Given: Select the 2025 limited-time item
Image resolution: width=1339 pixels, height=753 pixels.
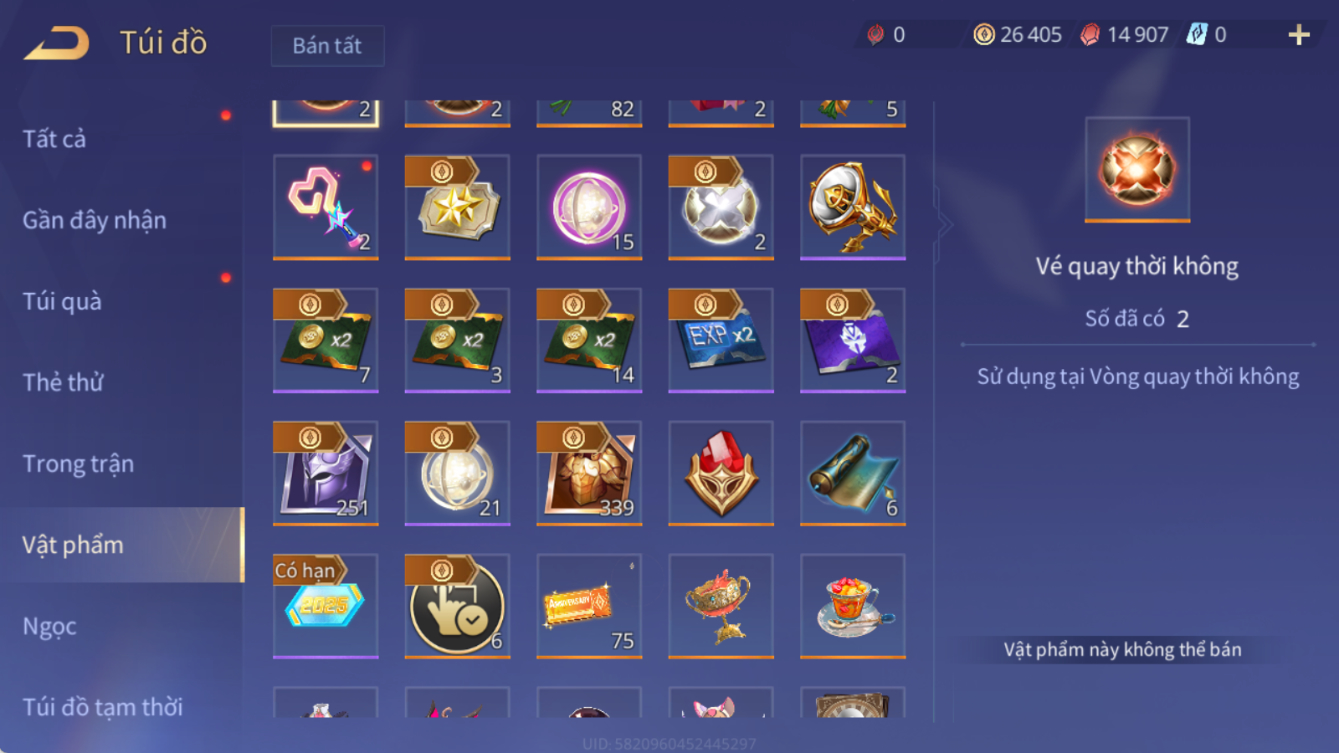Looking at the screenshot, I should tap(326, 606).
